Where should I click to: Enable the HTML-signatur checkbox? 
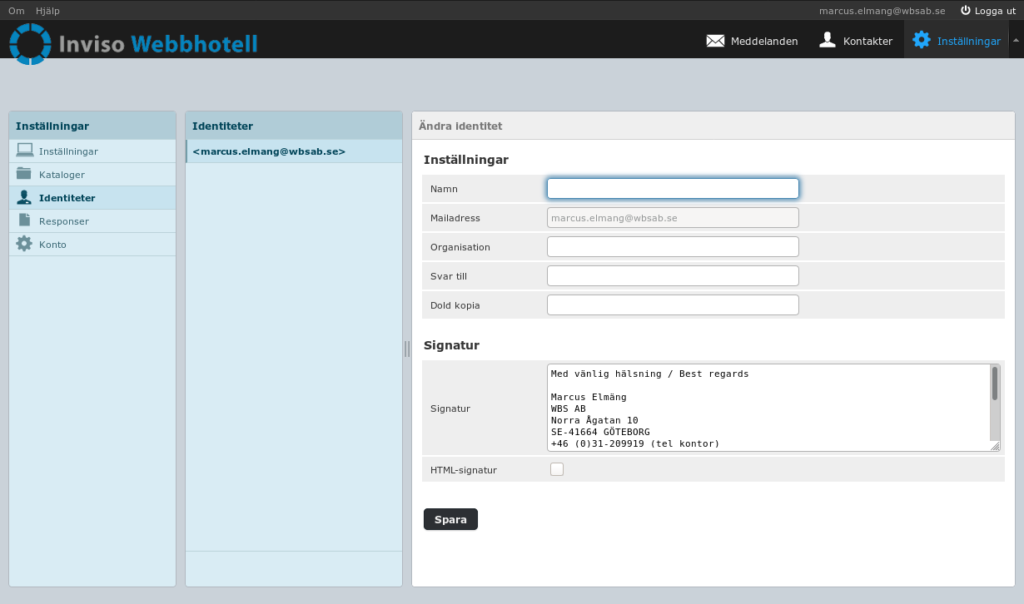tap(557, 469)
